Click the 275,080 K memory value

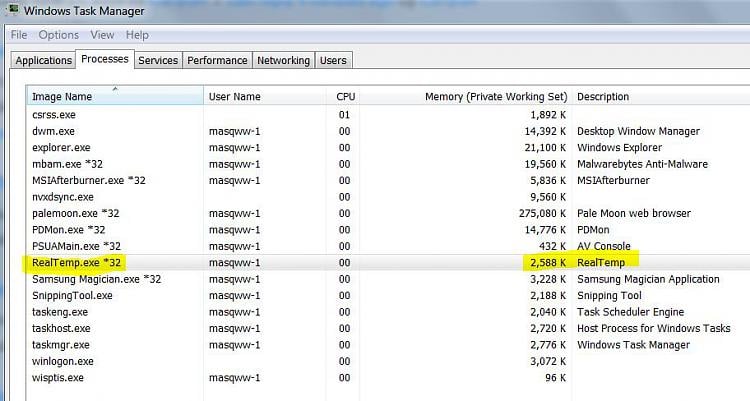pyautogui.click(x=542, y=213)
